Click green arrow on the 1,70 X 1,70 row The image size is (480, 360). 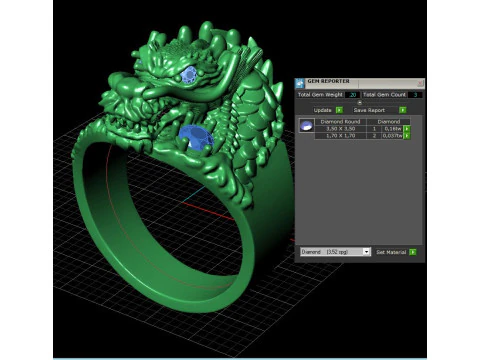(407, 136)
